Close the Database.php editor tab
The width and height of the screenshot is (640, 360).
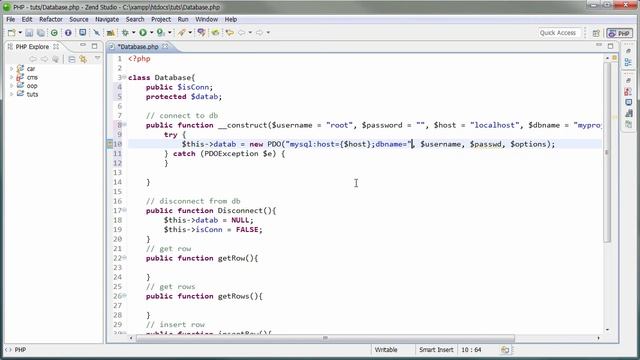click(x=165, y=47)
